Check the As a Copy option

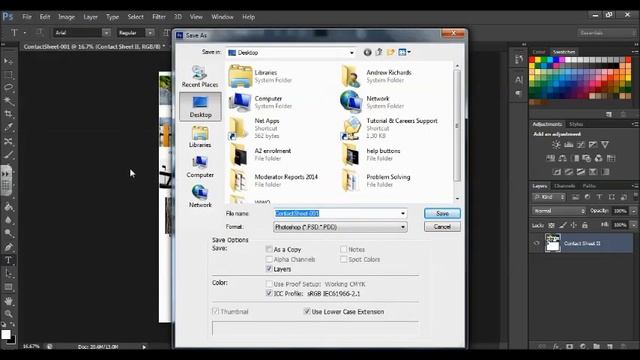269,249
